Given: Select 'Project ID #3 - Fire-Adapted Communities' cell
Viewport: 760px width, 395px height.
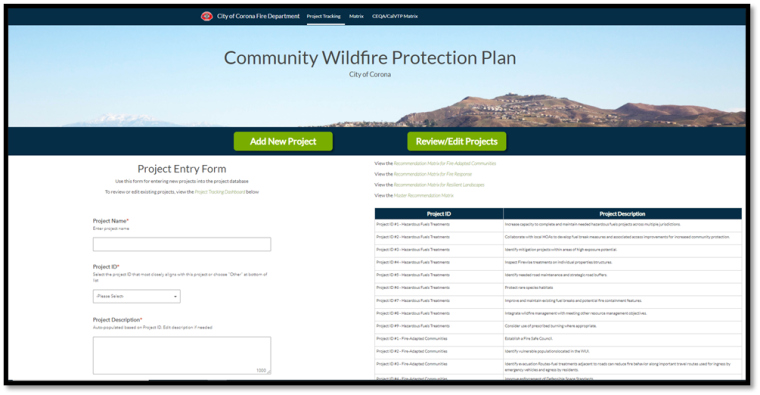Looking at the screenshot, I should tap(439, 366).
